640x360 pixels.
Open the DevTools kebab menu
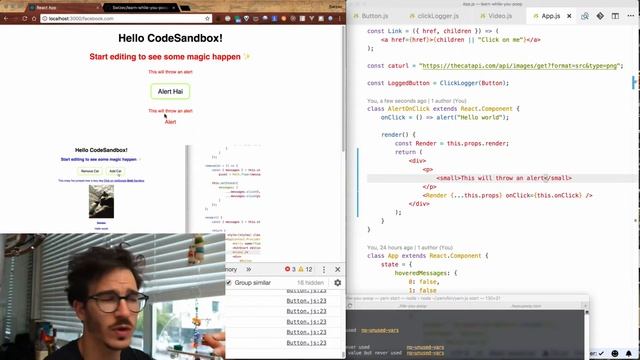(324, 269)
